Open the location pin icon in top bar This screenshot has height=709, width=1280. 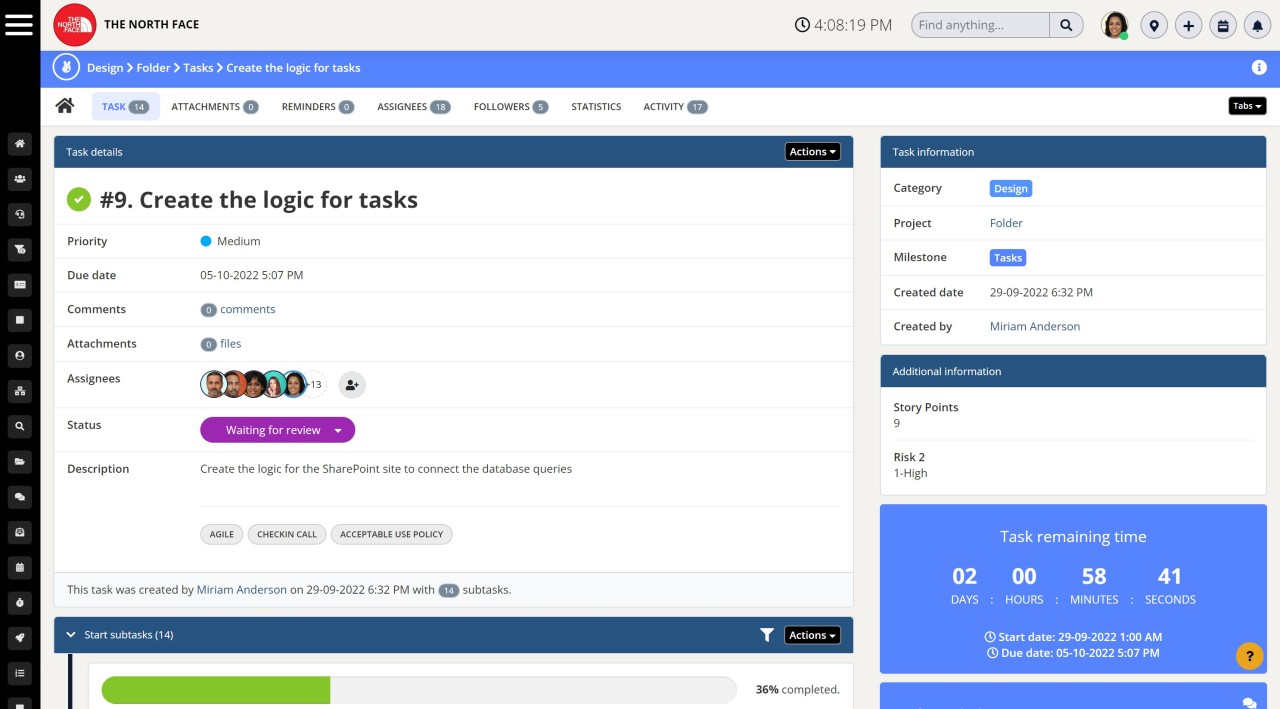coord(1154,24)
